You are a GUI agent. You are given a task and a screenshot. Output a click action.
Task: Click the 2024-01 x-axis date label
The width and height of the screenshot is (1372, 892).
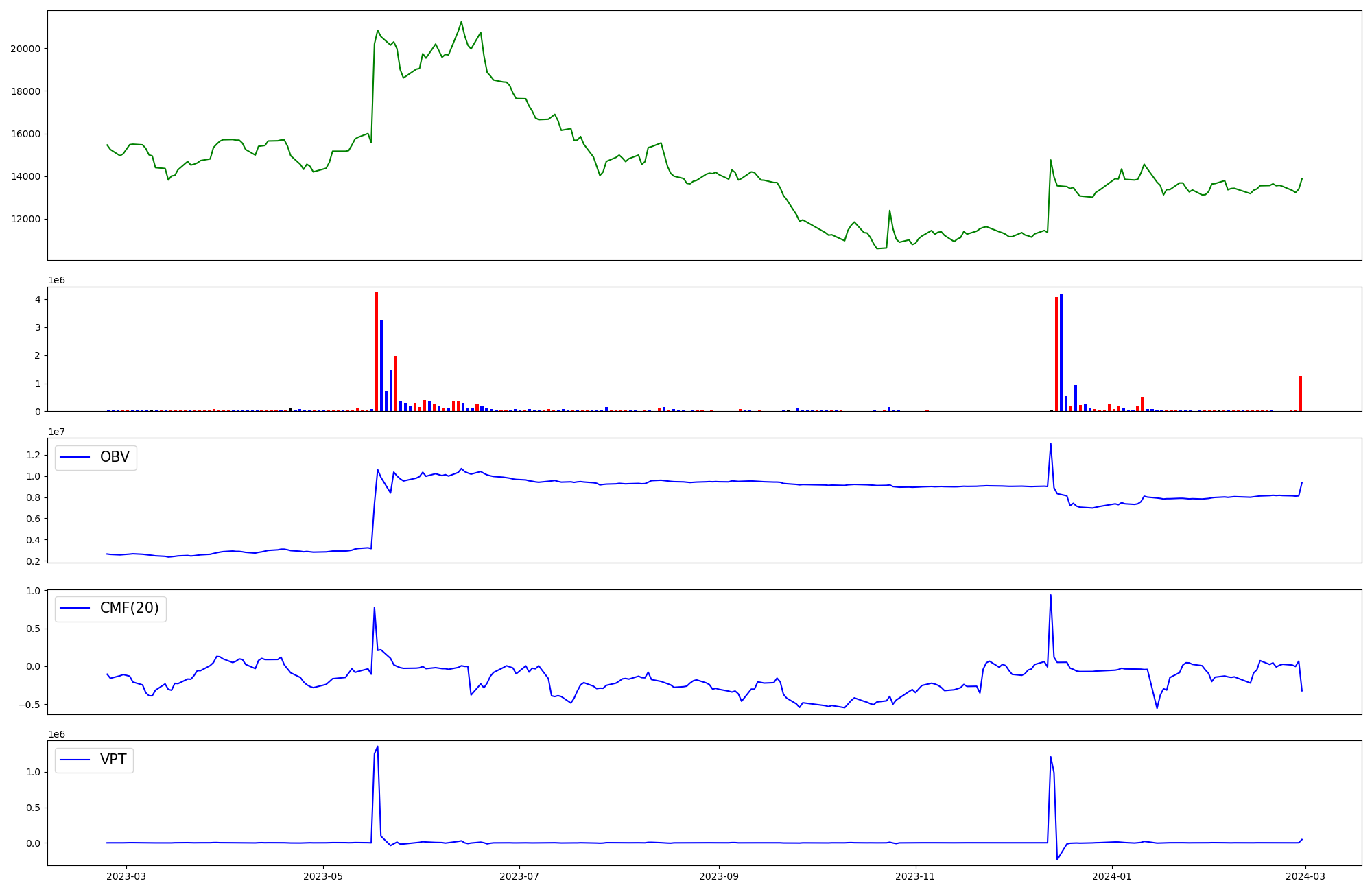(x=1111, y=876)
